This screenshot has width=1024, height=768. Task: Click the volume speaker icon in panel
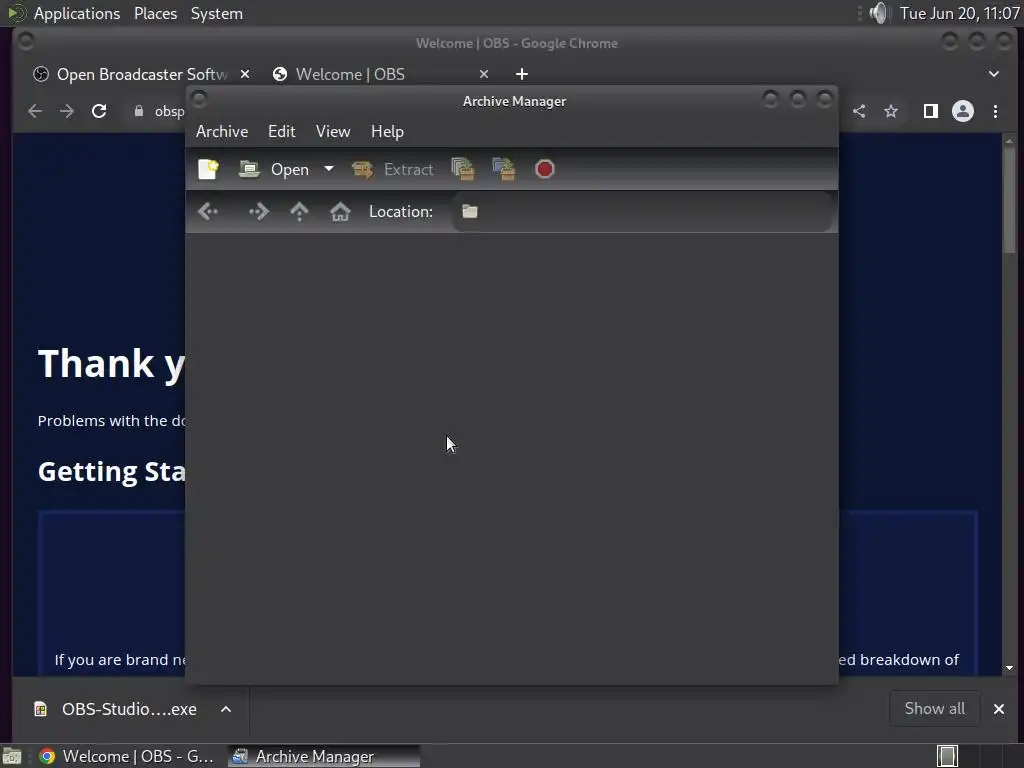tap(879, 13)
